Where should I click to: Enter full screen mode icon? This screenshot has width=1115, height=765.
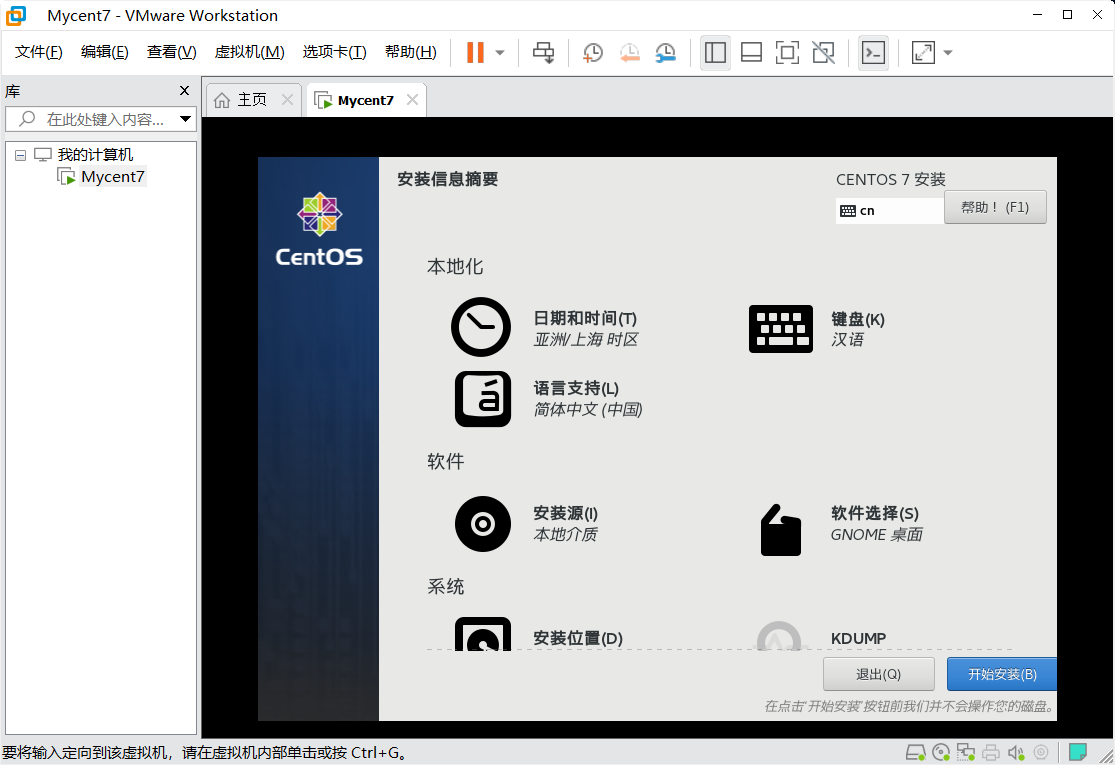pyautogui.click(x=787, y=53)
